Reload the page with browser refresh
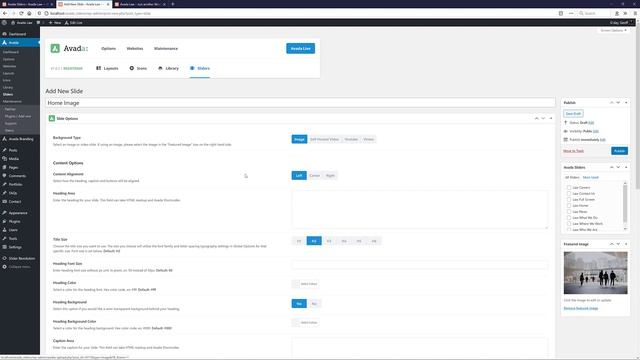Image resolution: width=640 pixels, height=360 pixels. (21, 13)
